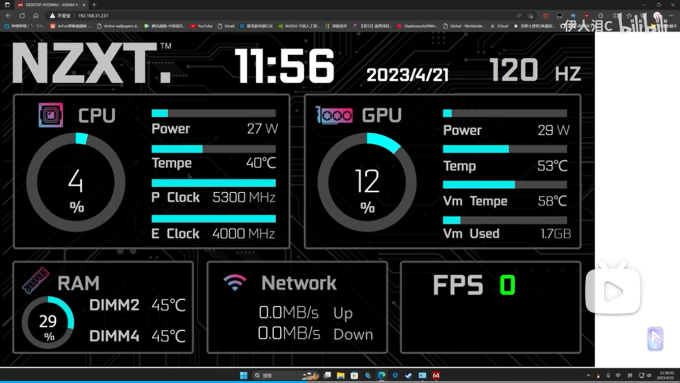
Task: Click the AIDA64 icon in the taskbar
Action: 436,375
